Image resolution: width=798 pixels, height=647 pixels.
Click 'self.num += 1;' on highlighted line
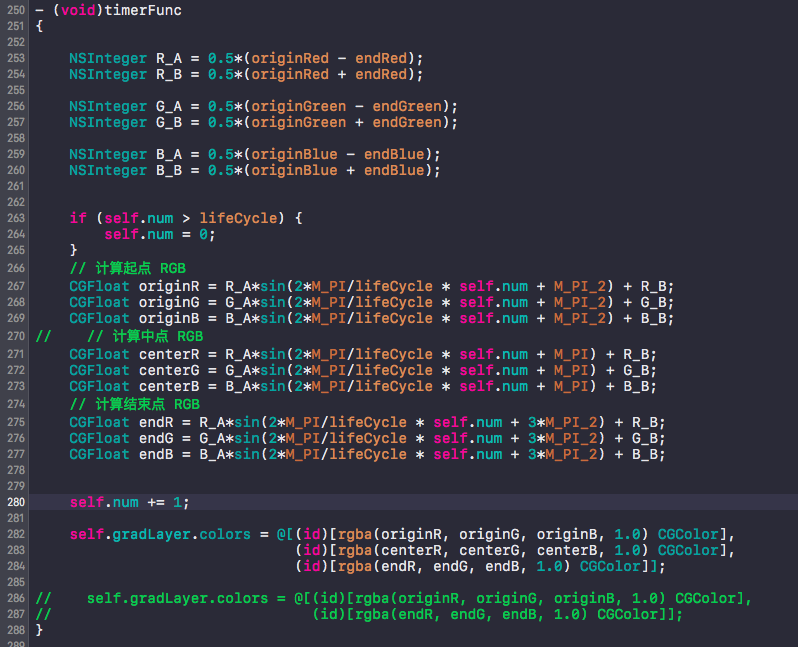(129, 502)
